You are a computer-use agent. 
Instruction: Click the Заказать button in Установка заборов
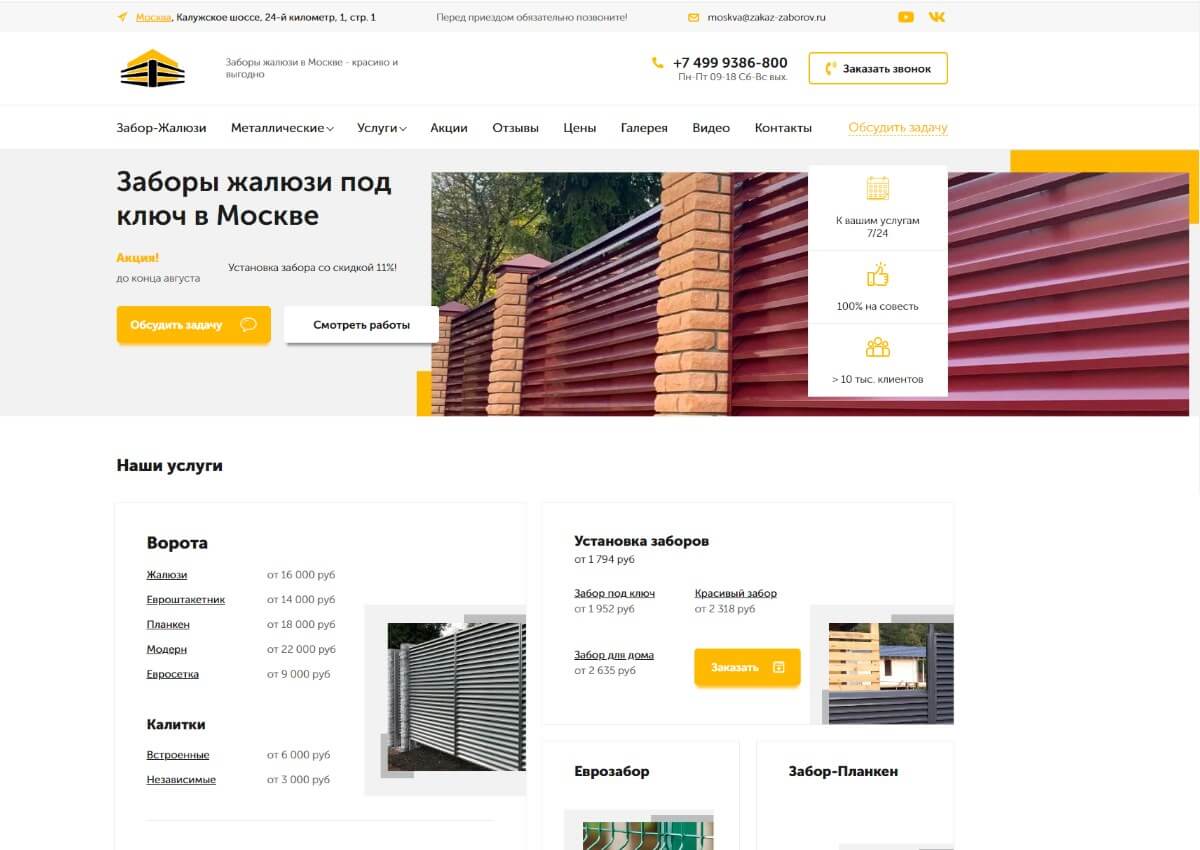pos(747,667)
